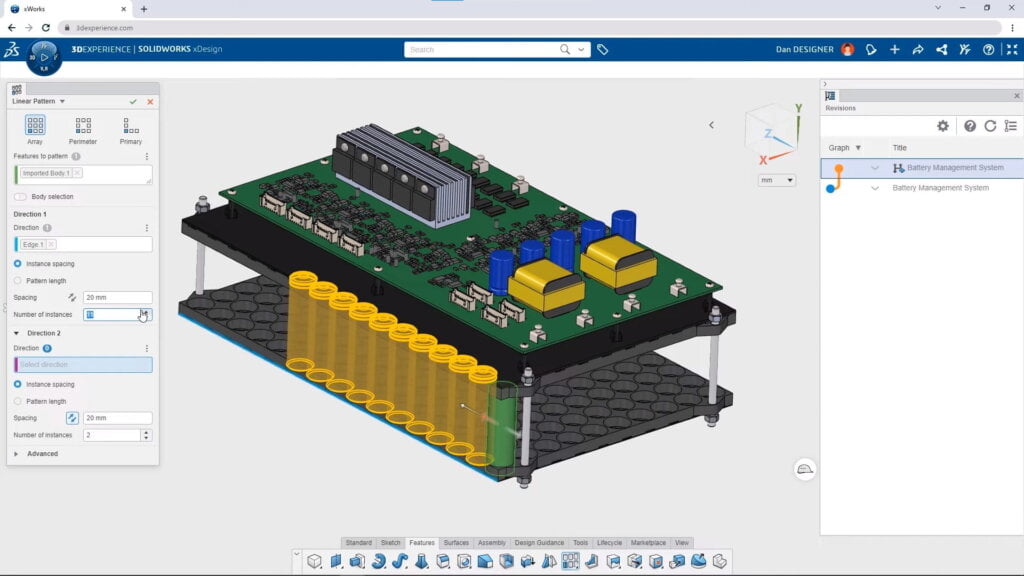Open the Assembly tab
This screenshot has height=576, width=1024.
(x=490, y=542)
